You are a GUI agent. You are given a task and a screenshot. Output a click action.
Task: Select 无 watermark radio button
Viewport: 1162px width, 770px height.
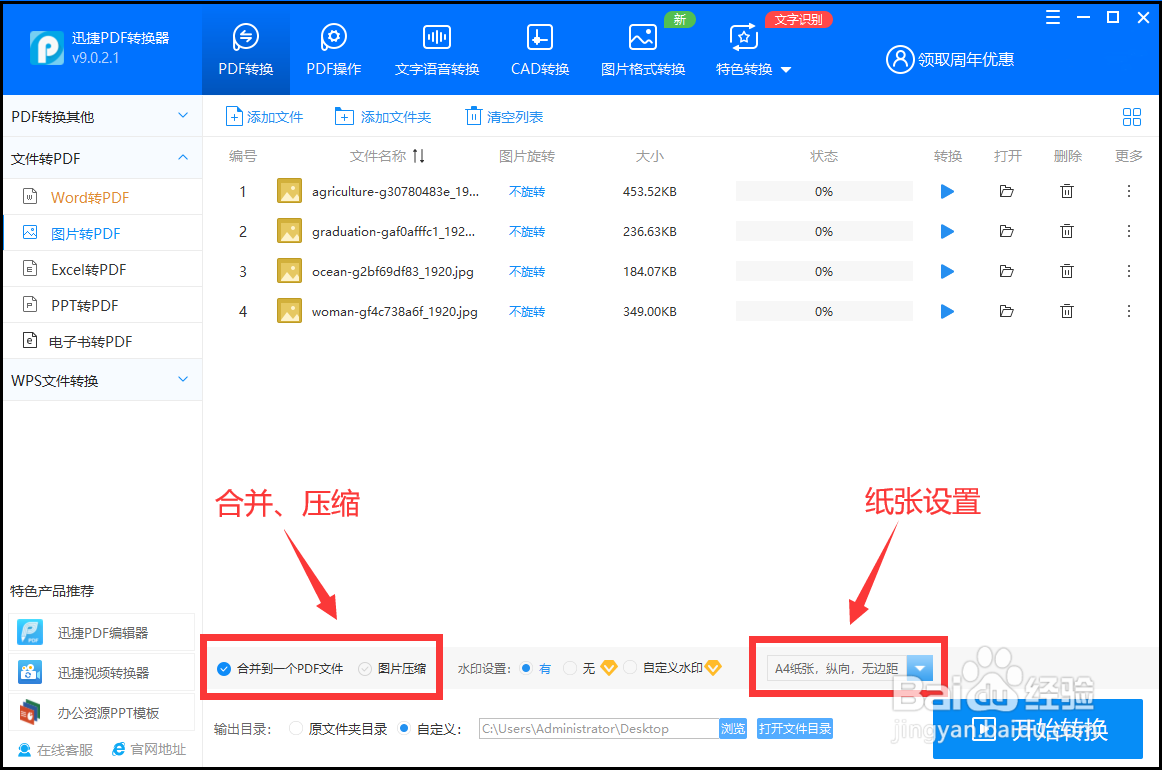[569, 668]
